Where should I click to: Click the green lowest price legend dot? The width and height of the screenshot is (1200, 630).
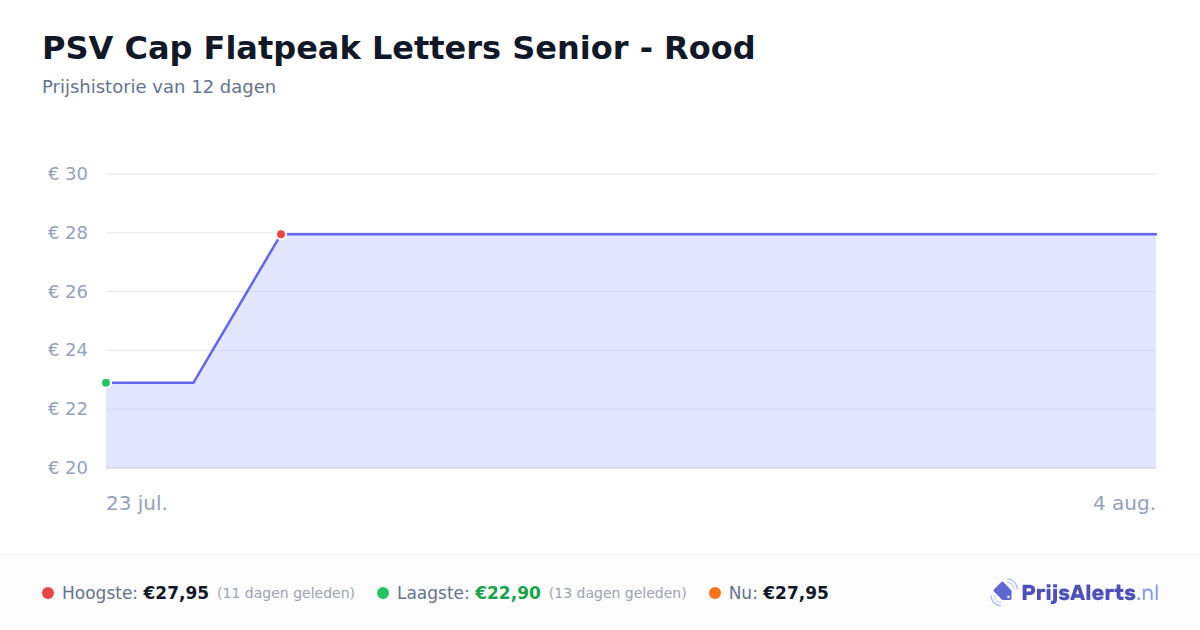click(383, 593)
